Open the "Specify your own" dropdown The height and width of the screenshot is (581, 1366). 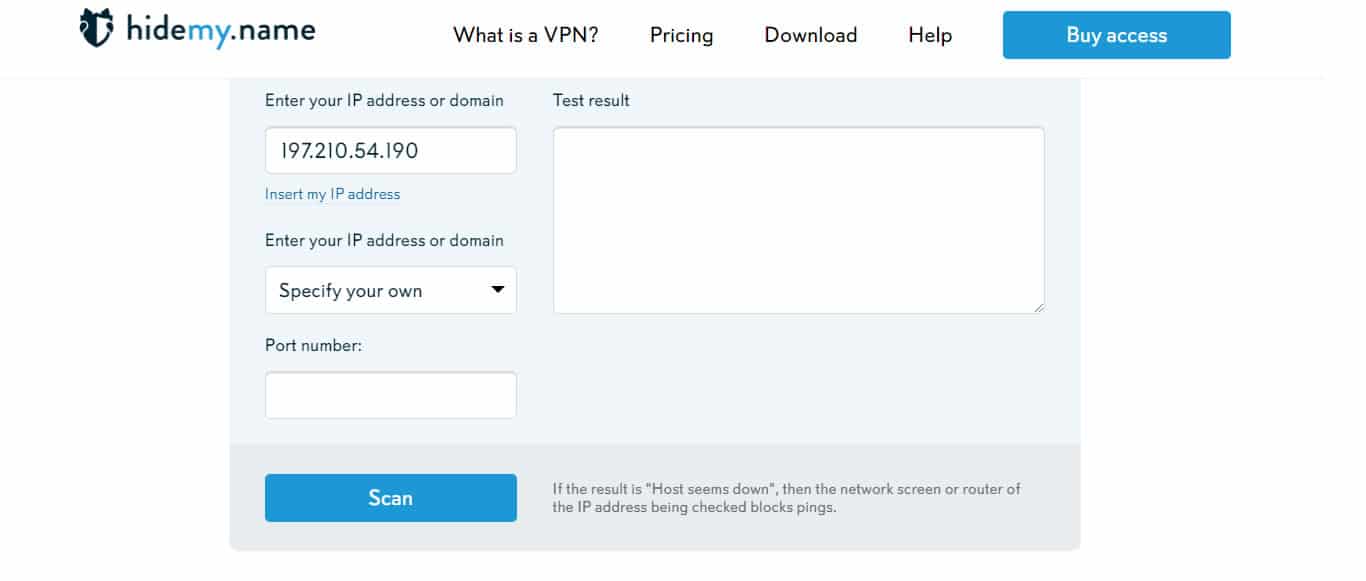point(391,290)
